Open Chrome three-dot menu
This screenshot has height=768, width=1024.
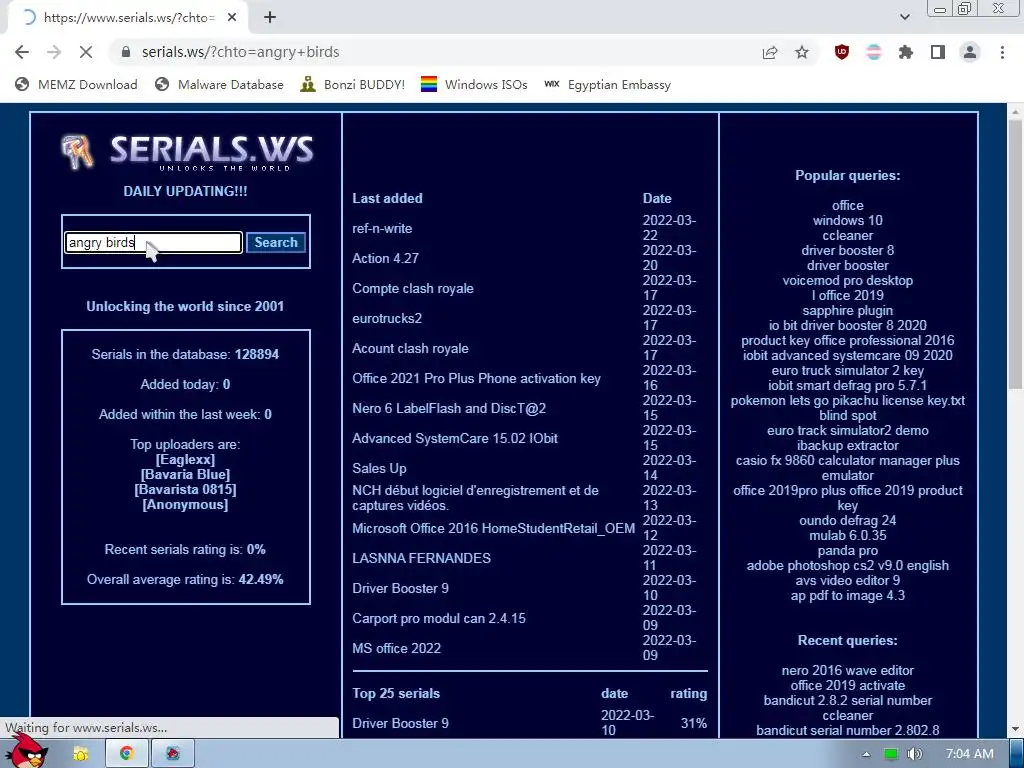(x=1002, y=52)
